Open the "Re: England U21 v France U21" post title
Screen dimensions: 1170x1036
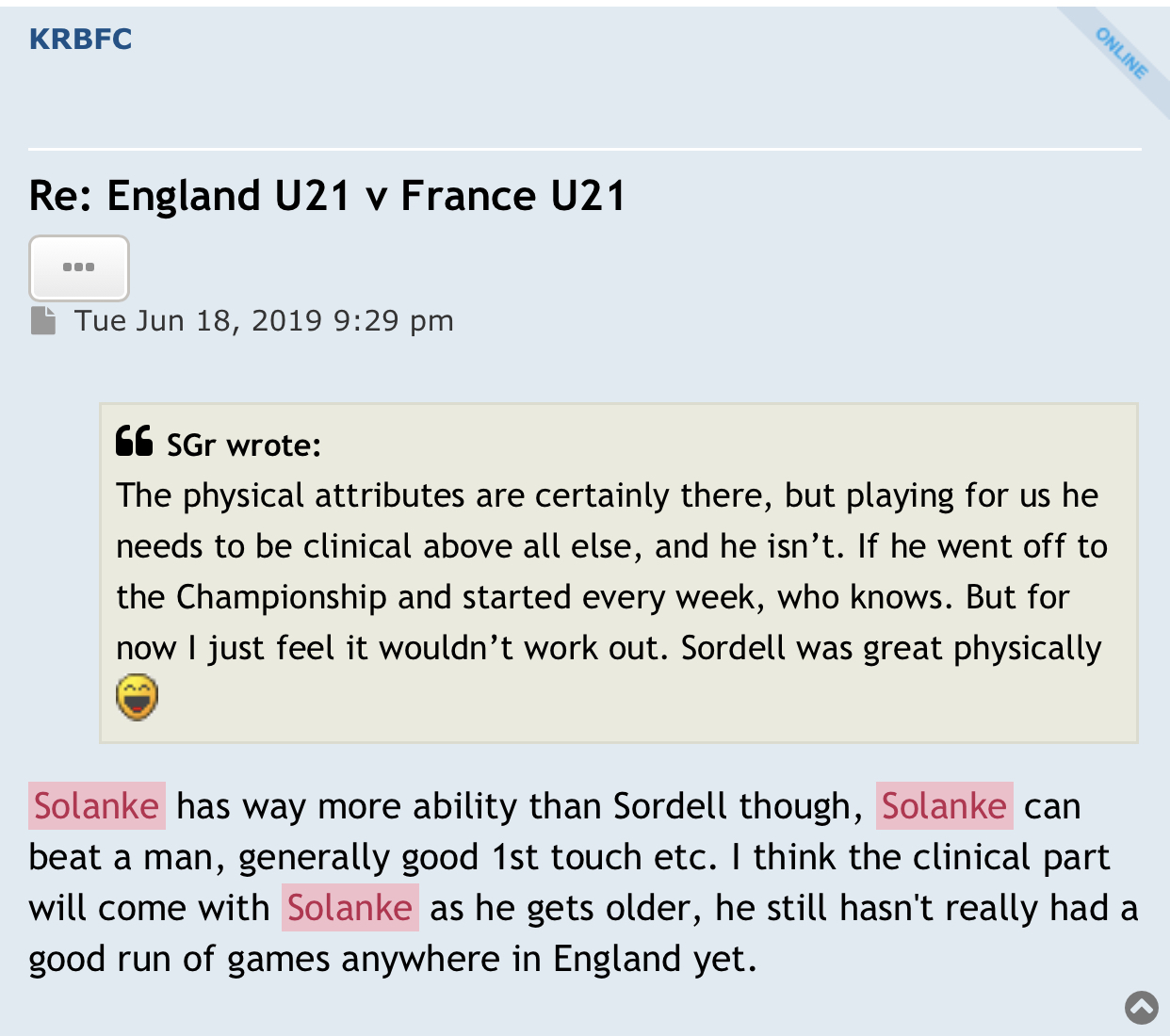(x=327, y=197)
